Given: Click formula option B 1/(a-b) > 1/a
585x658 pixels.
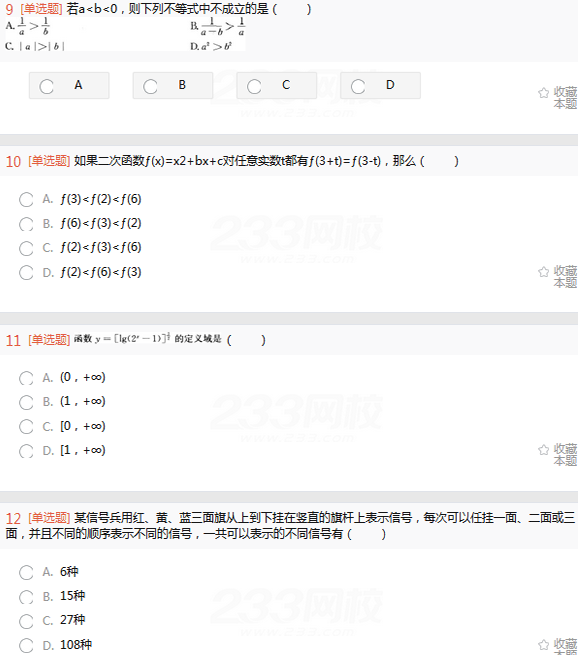Looking at the screenshot, I should 218,26.
